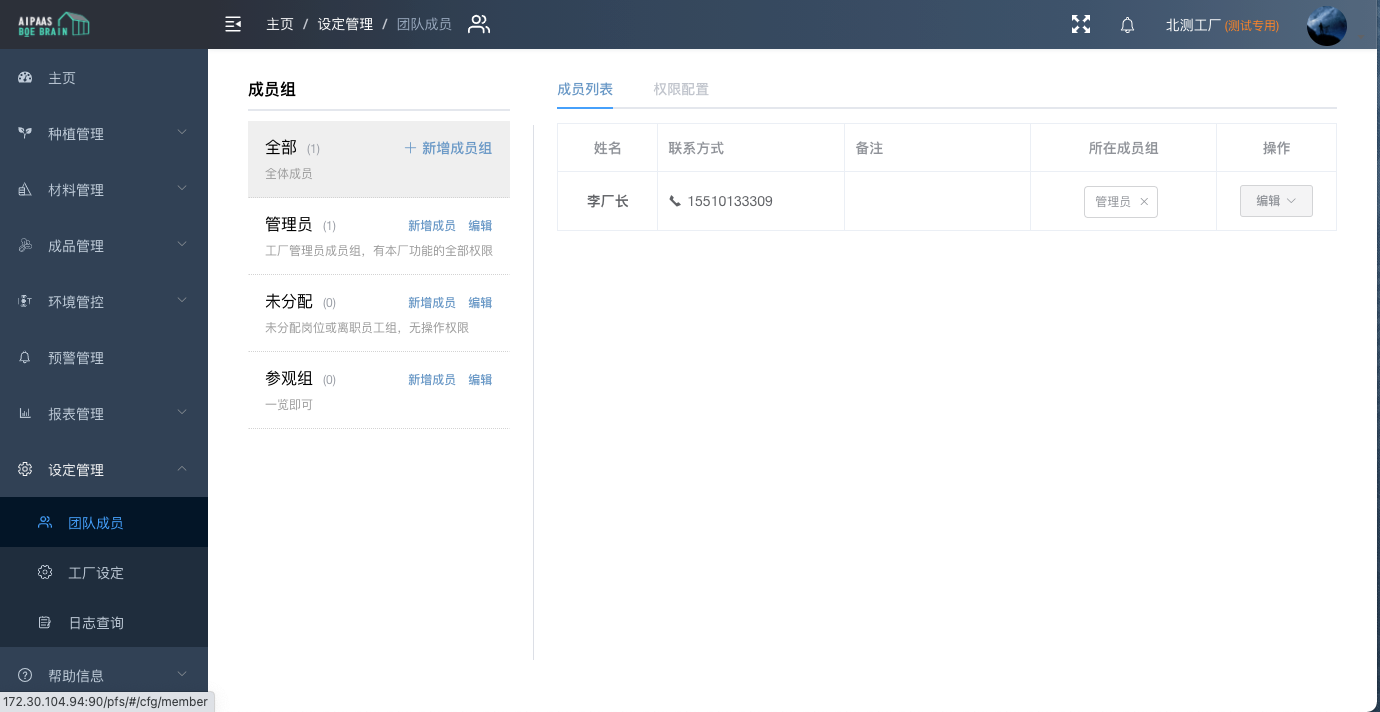Click the gear icon for 设定管理
This screenshot has height=712, width=1380.
(26, 470)
